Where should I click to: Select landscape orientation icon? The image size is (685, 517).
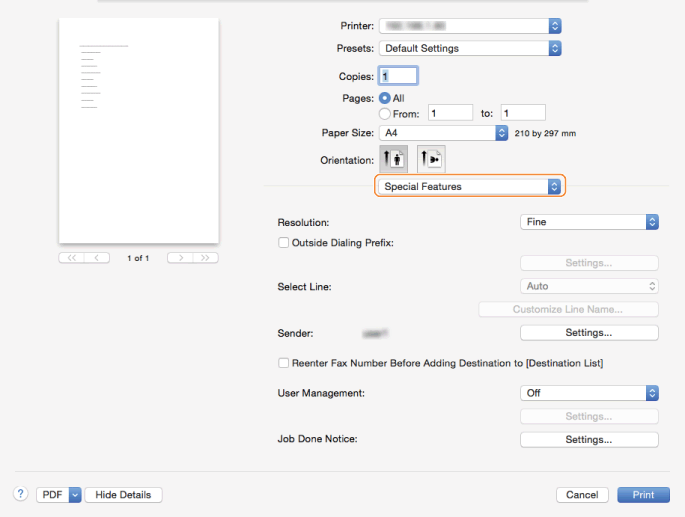[x=431, y=158]
